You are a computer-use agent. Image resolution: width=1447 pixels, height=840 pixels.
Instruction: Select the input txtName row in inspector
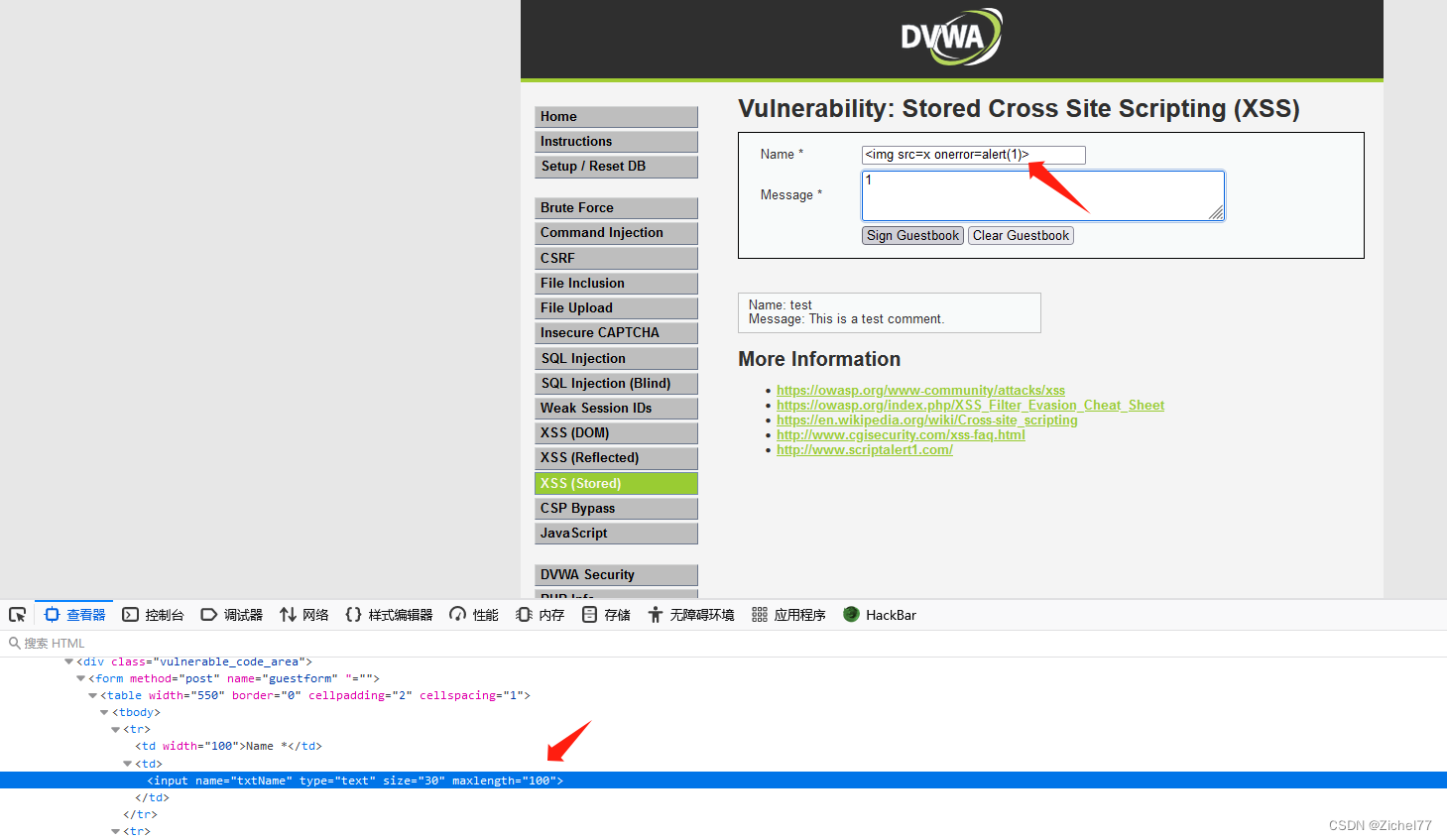click(x=723, y=780)
